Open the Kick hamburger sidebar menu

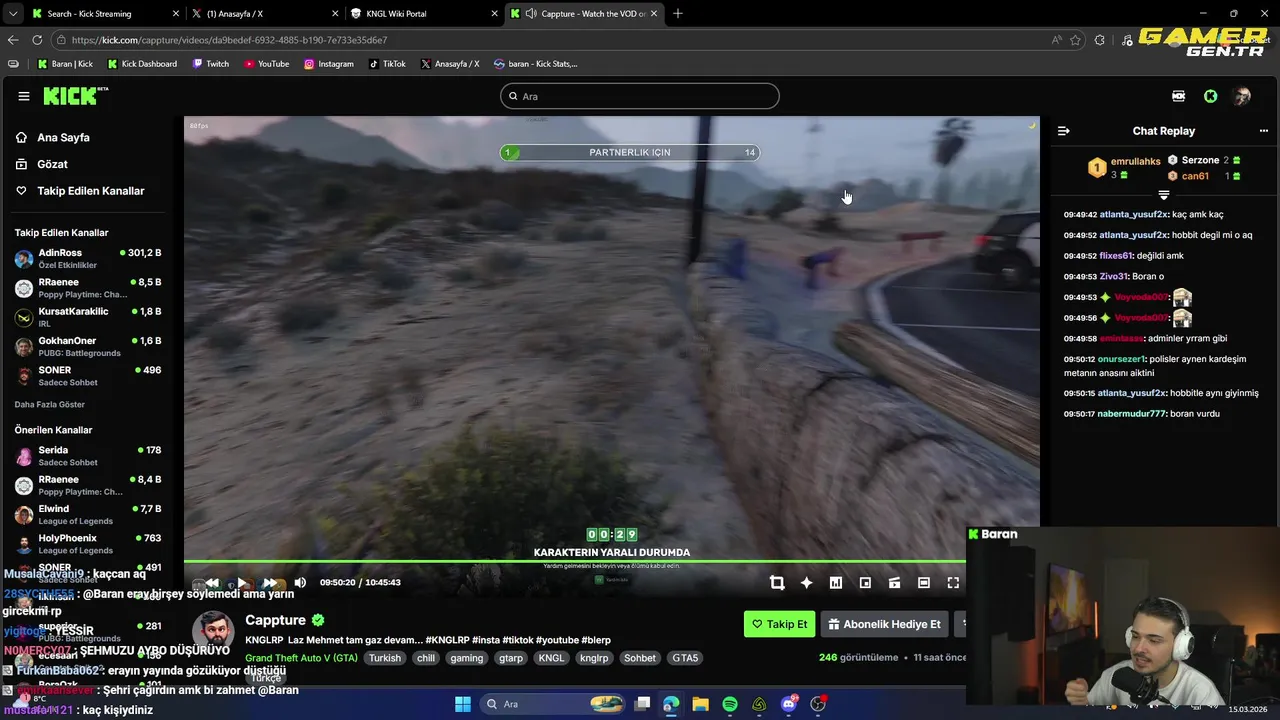coord(23,96)
